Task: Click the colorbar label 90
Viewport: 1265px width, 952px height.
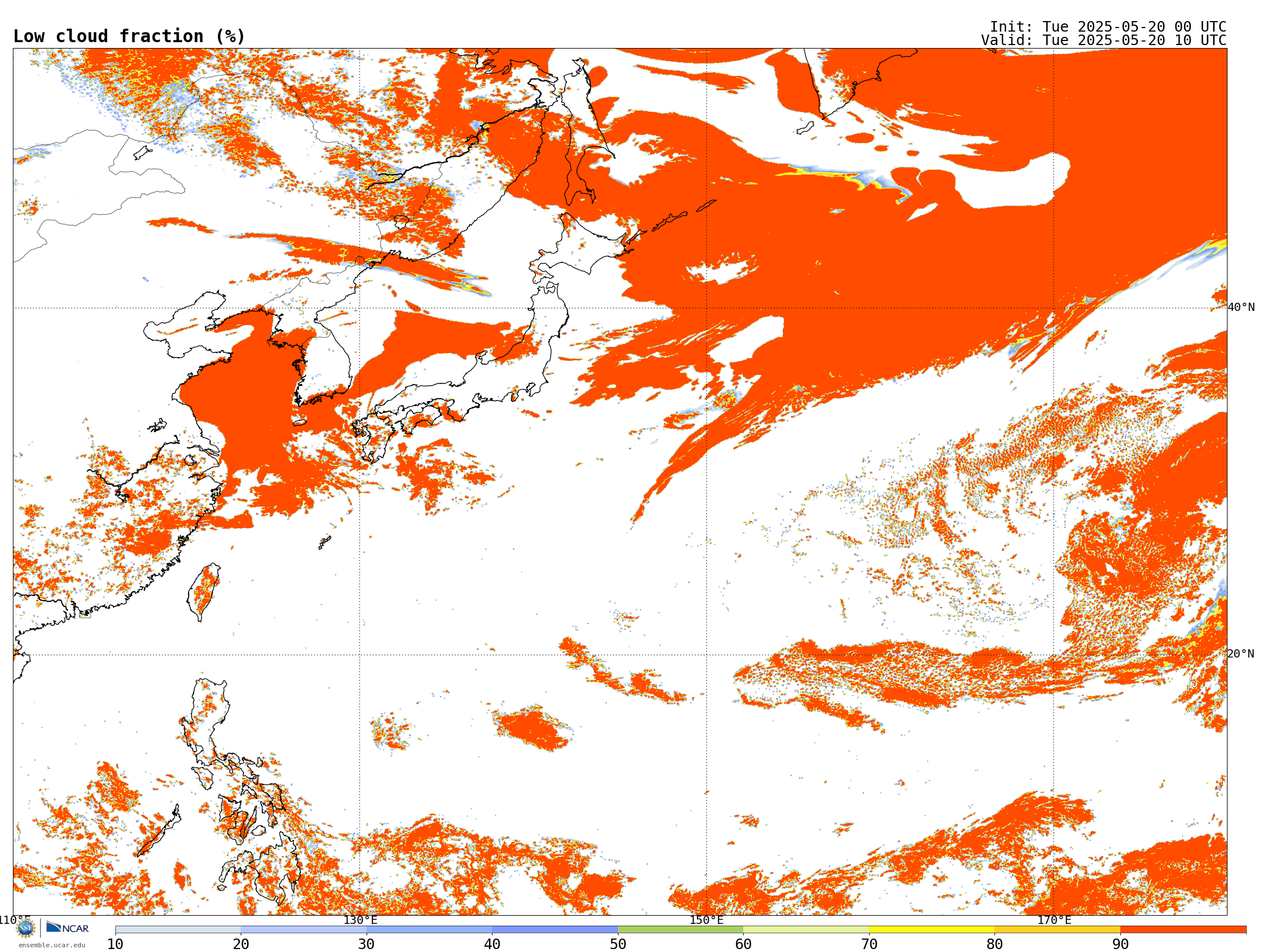Action: pos(1120,944)
